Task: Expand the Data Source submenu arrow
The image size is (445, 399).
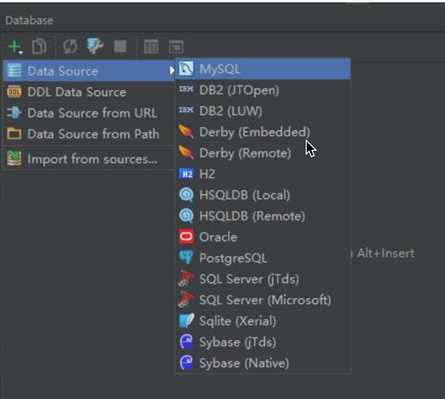Action: tap(171, 70)
